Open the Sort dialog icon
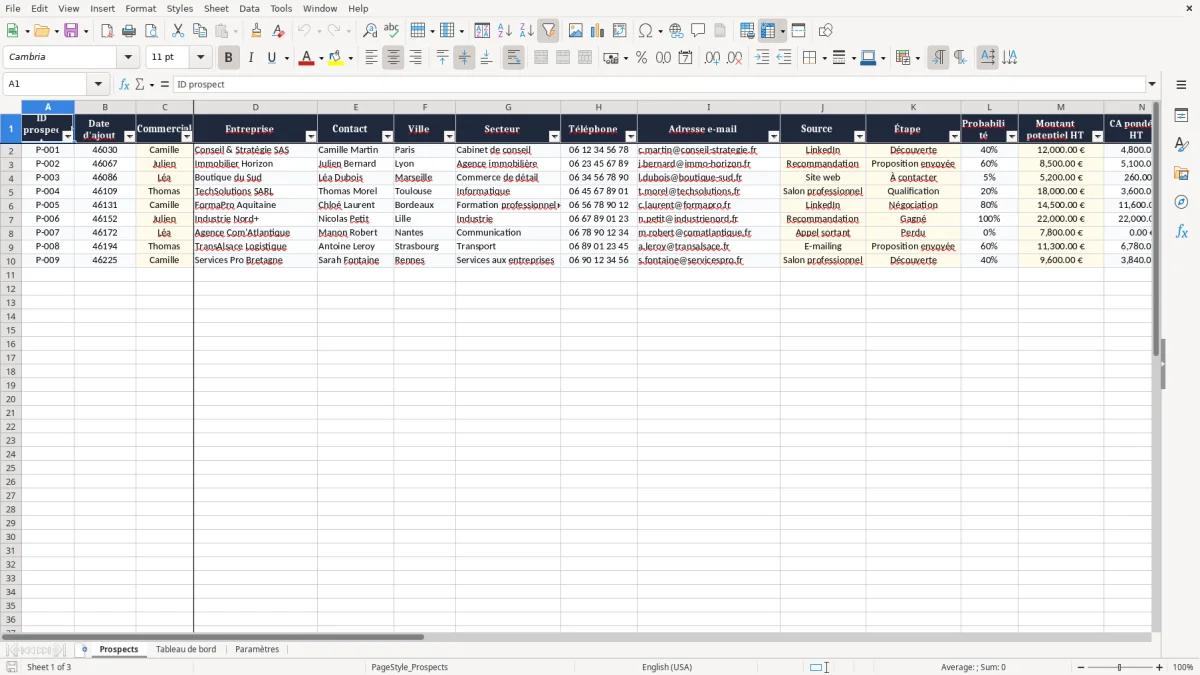The height and width of the screenshot is (675, 1200). 482,31
